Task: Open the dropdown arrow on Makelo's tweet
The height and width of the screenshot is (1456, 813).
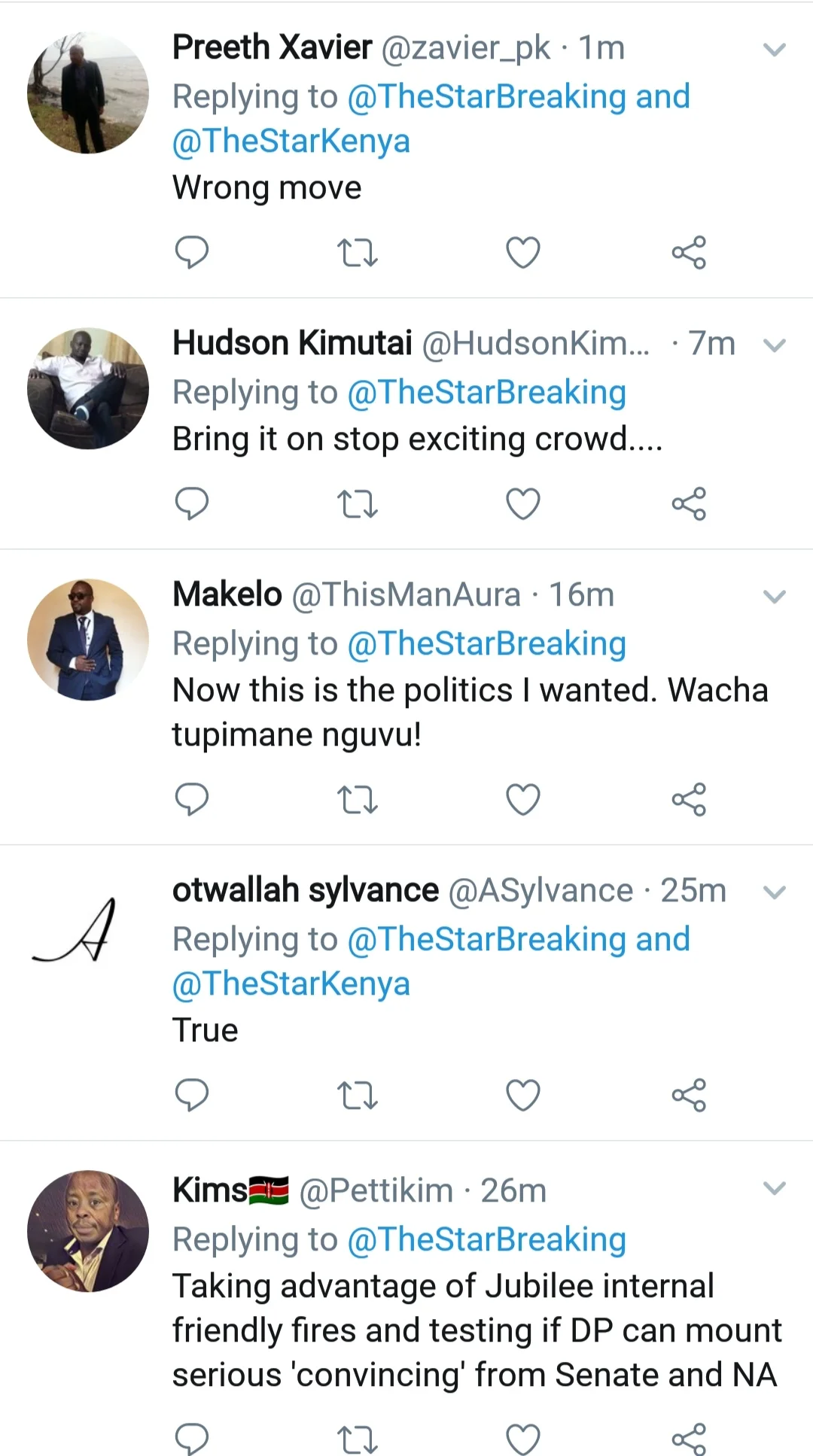Action: coord(775,597)
